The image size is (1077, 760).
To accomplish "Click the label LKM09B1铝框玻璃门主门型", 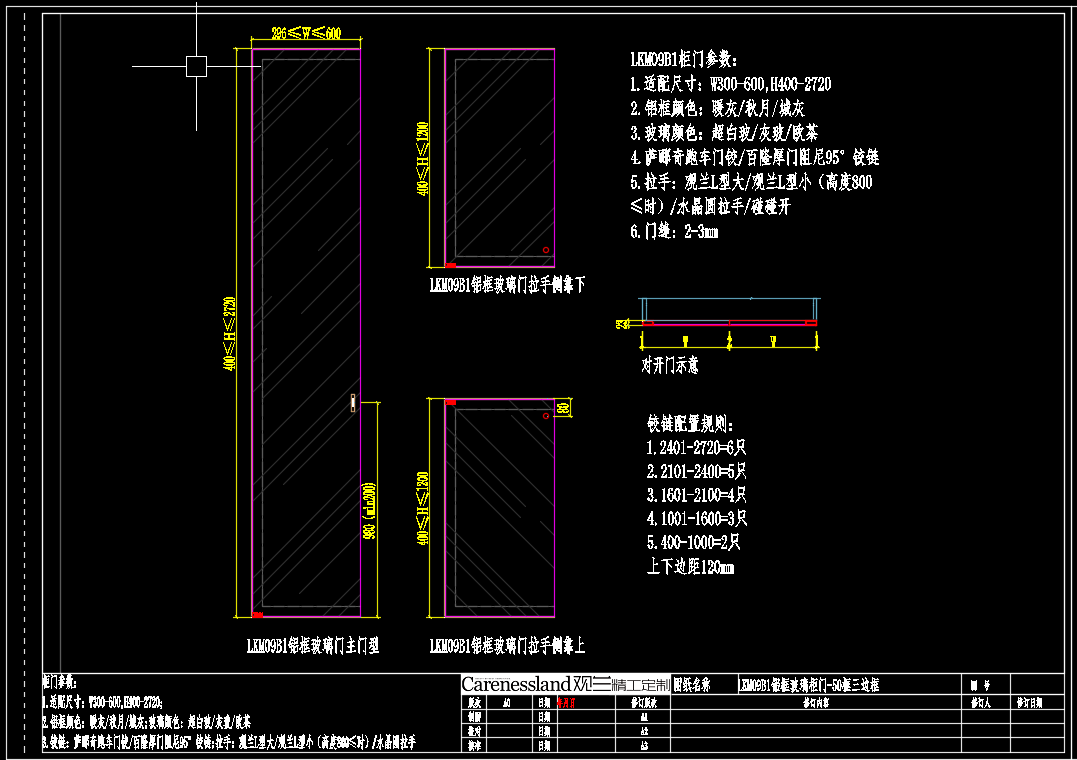I will coord(312,646).
